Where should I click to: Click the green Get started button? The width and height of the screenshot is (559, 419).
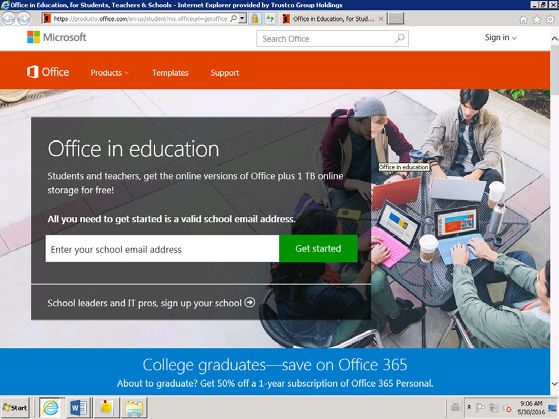[318, 249]
